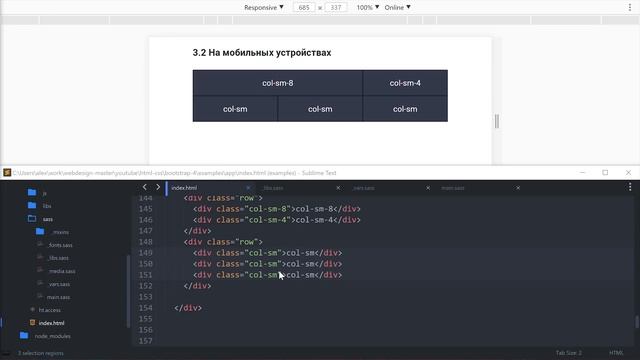Switch to the index.html tab

184,188
